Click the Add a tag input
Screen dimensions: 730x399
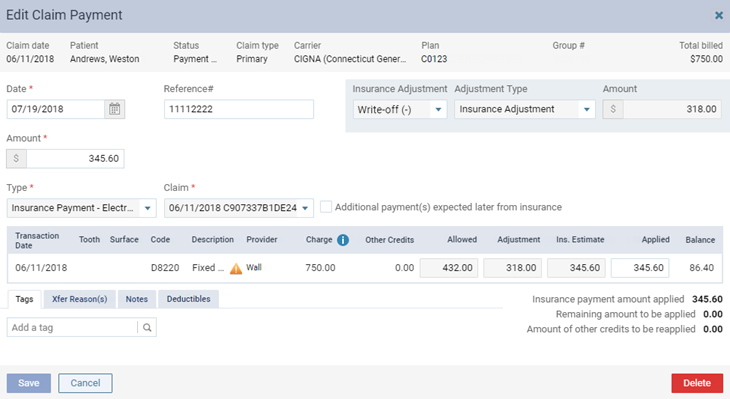(72, 327)
